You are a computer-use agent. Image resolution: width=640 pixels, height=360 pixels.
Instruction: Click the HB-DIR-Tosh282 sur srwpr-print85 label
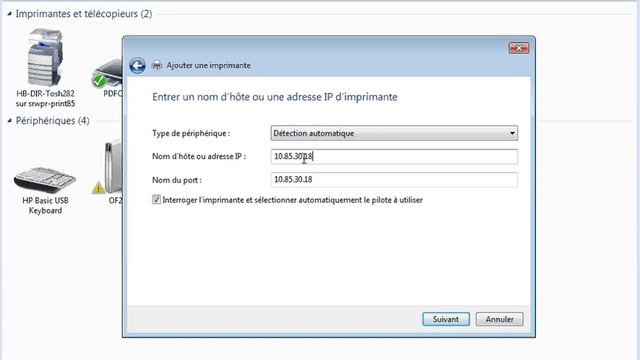45,98
